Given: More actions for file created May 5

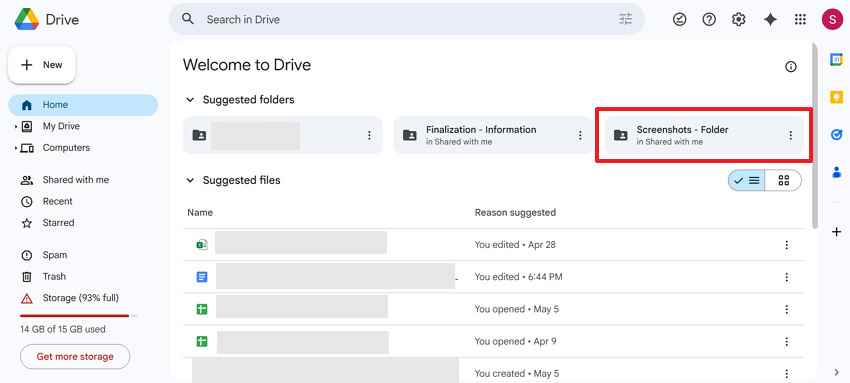Looking at the screenshot, I should (x=787, y=374).
